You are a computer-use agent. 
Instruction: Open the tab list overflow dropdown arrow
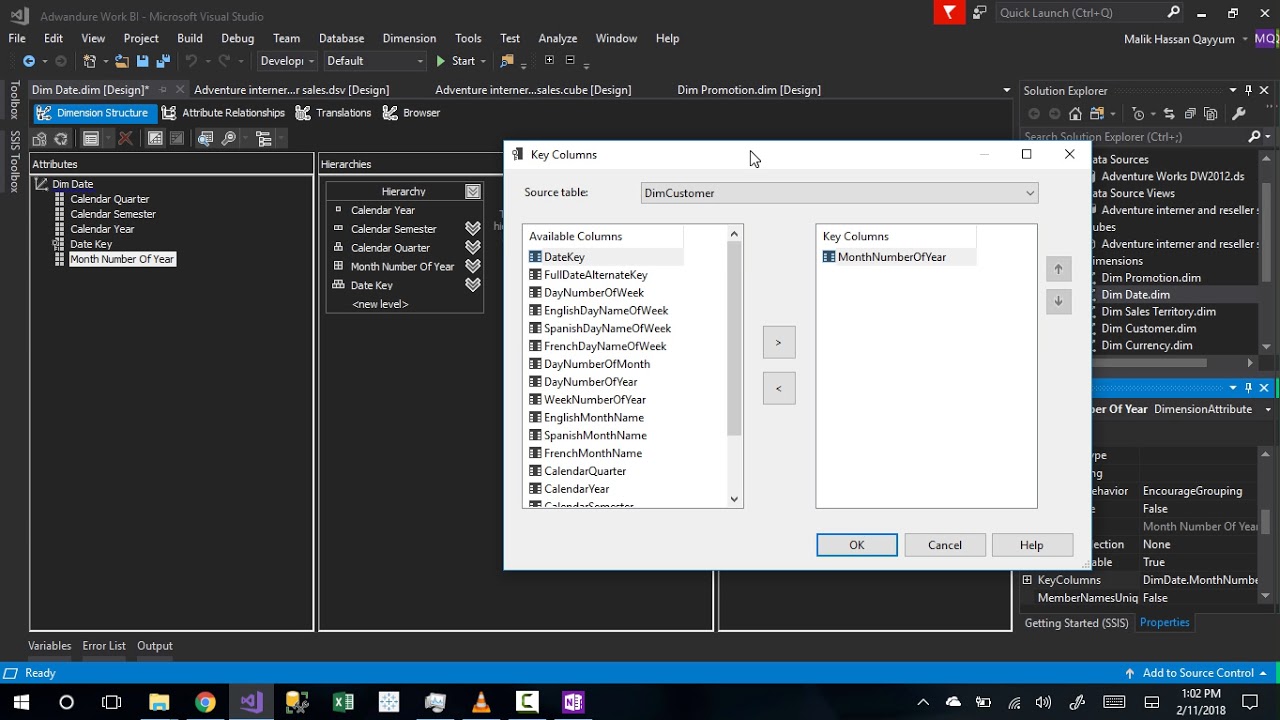click(1007, 90)
